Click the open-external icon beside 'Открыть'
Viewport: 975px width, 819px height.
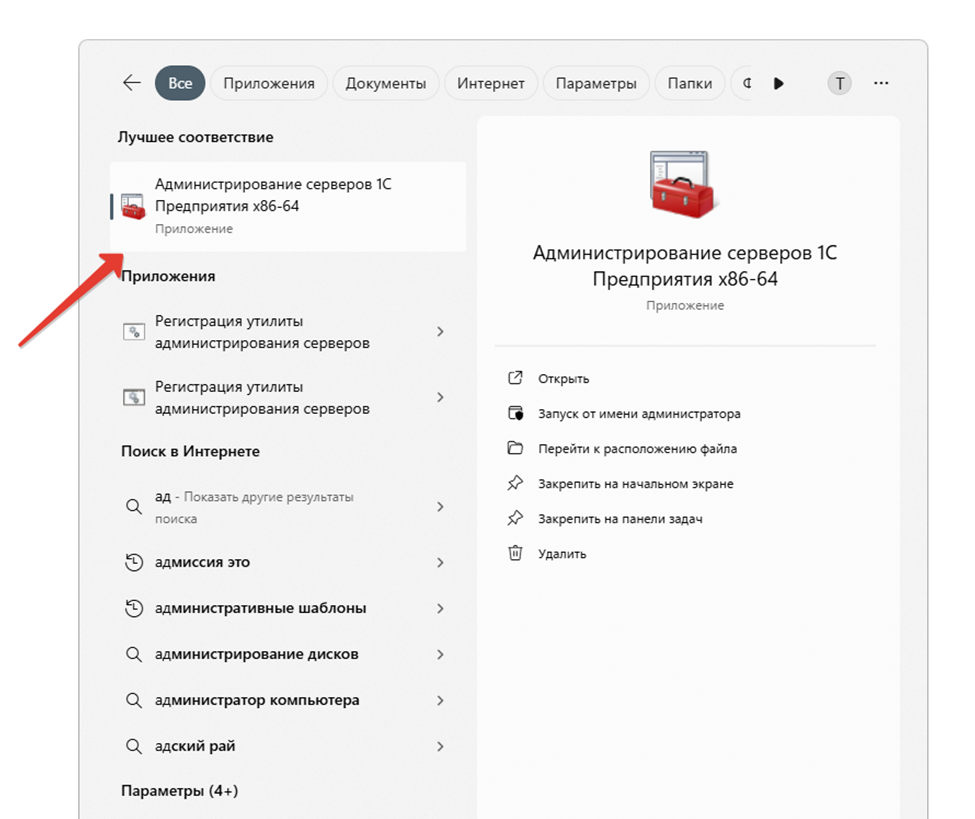click(515, 378)
